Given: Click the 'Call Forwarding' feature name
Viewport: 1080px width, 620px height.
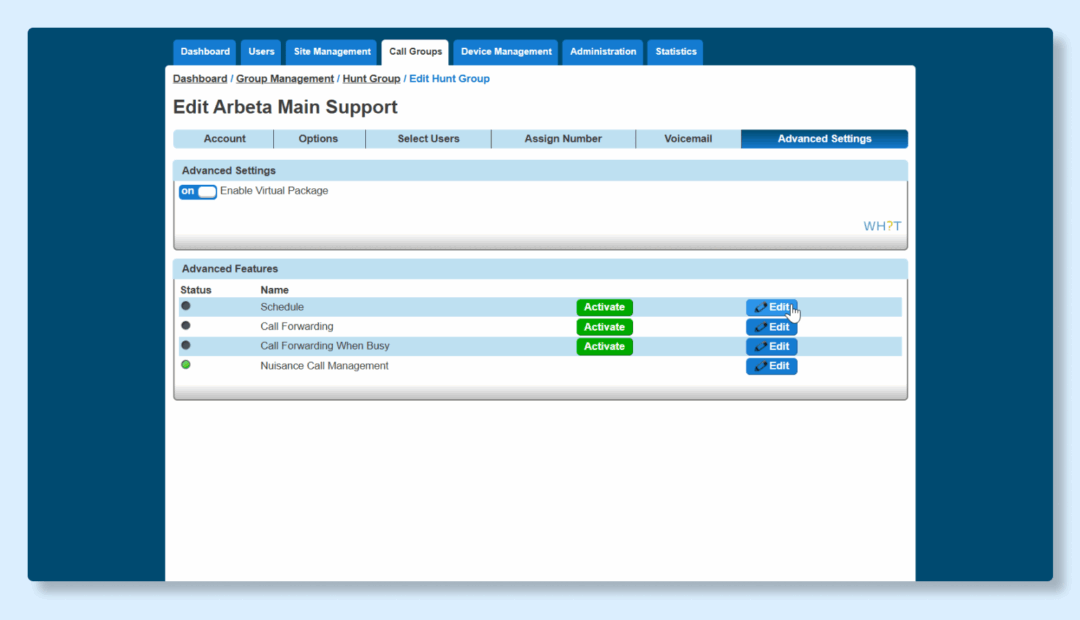Looking at the screenshot, I should click(x=297, y=327).
